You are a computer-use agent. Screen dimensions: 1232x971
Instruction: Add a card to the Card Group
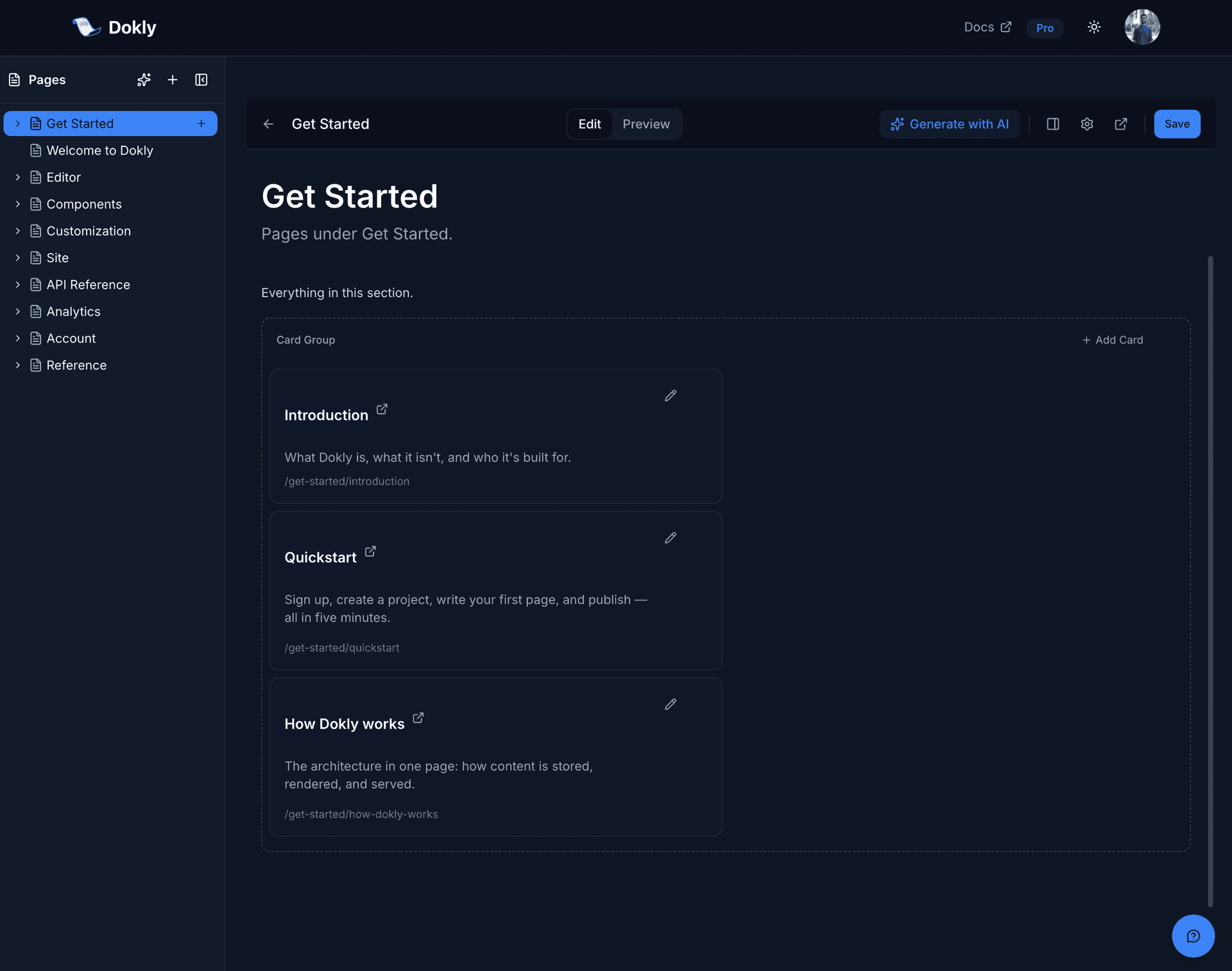tap(1113, 339)
